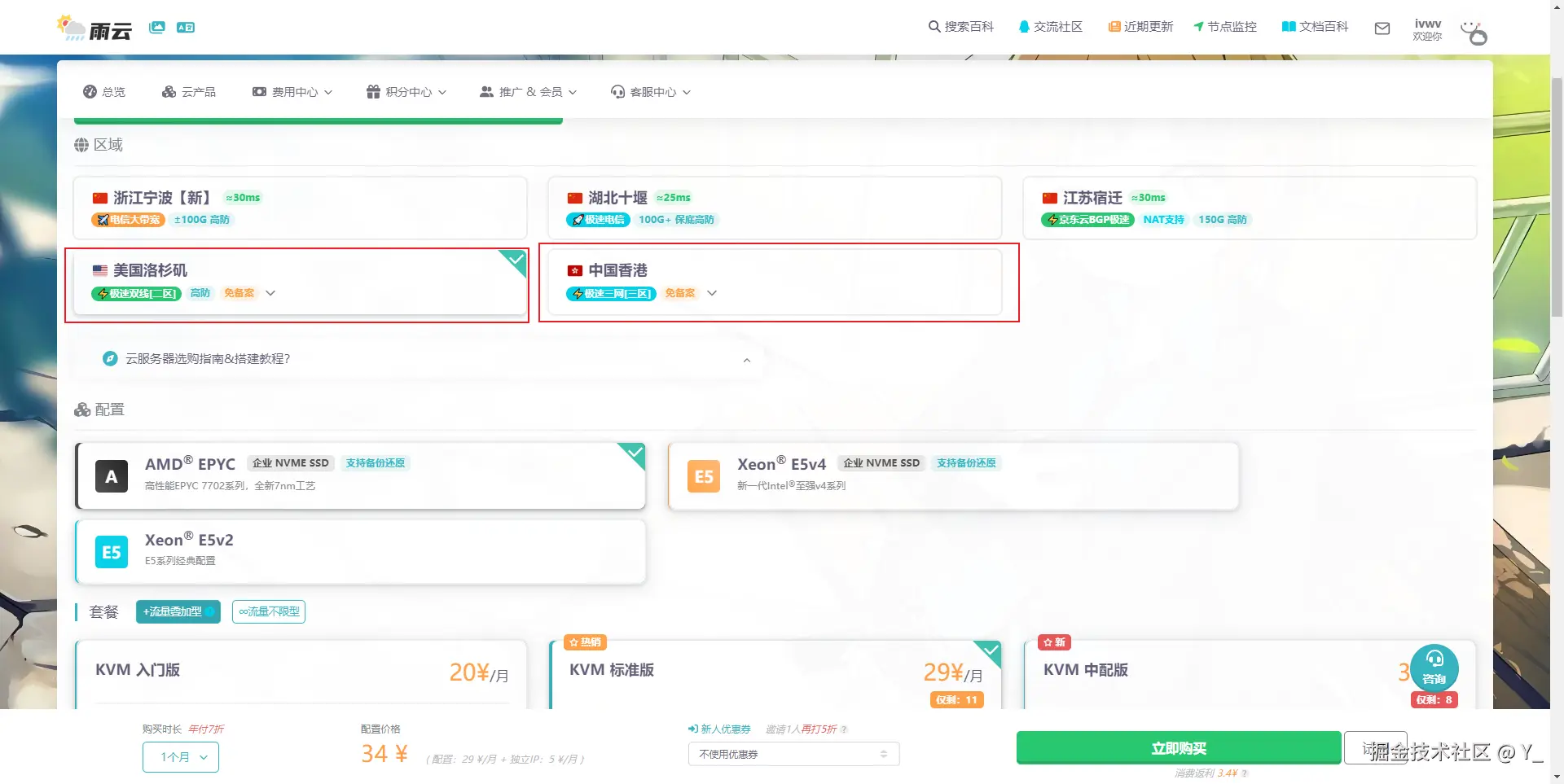
Task: Click 区域 section globe icon
Action: [81, 145]
